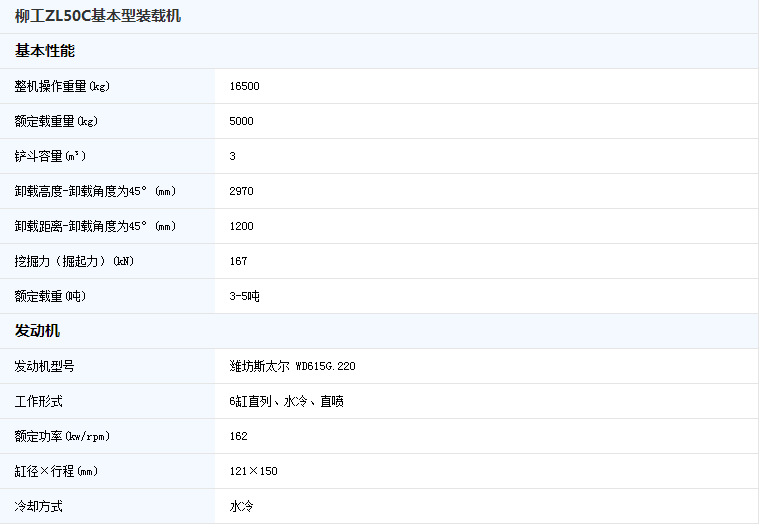Select the 发动机 section header
This screenshot has height=532, width=761.
[x=38, y=331]
